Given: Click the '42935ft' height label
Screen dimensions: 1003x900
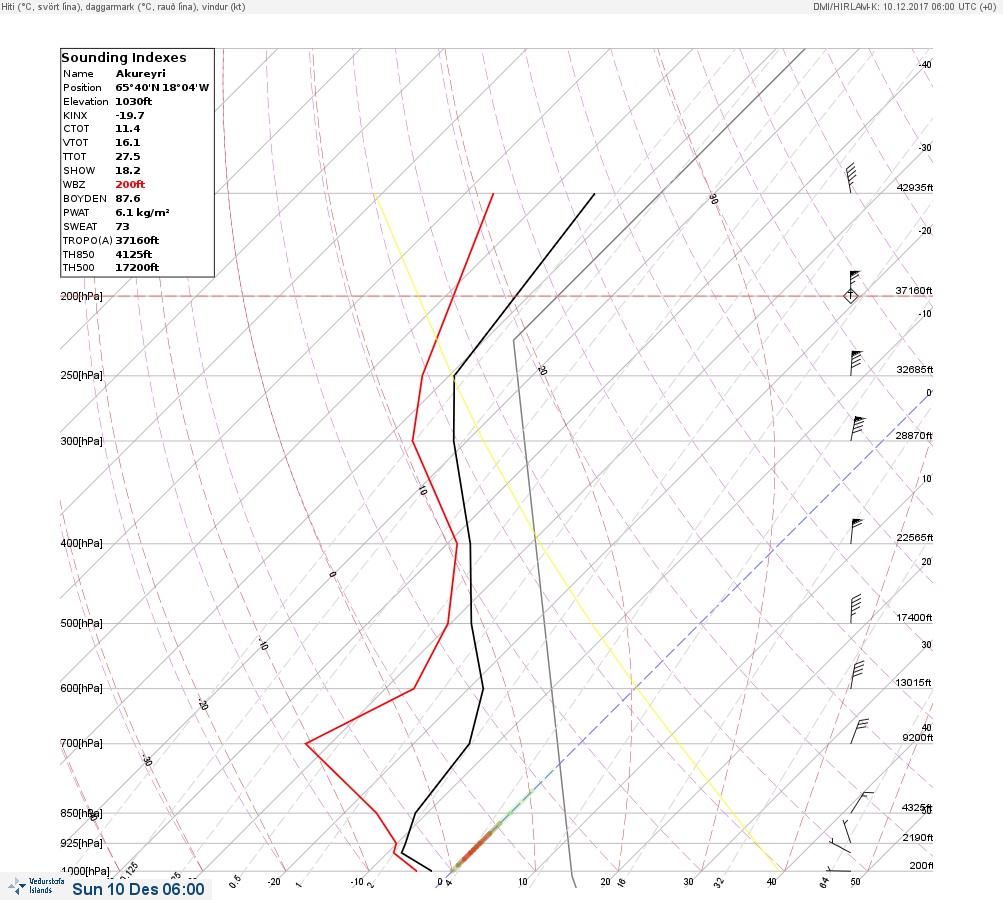Looking at the screenshot, I should click(x=915, y=187).
